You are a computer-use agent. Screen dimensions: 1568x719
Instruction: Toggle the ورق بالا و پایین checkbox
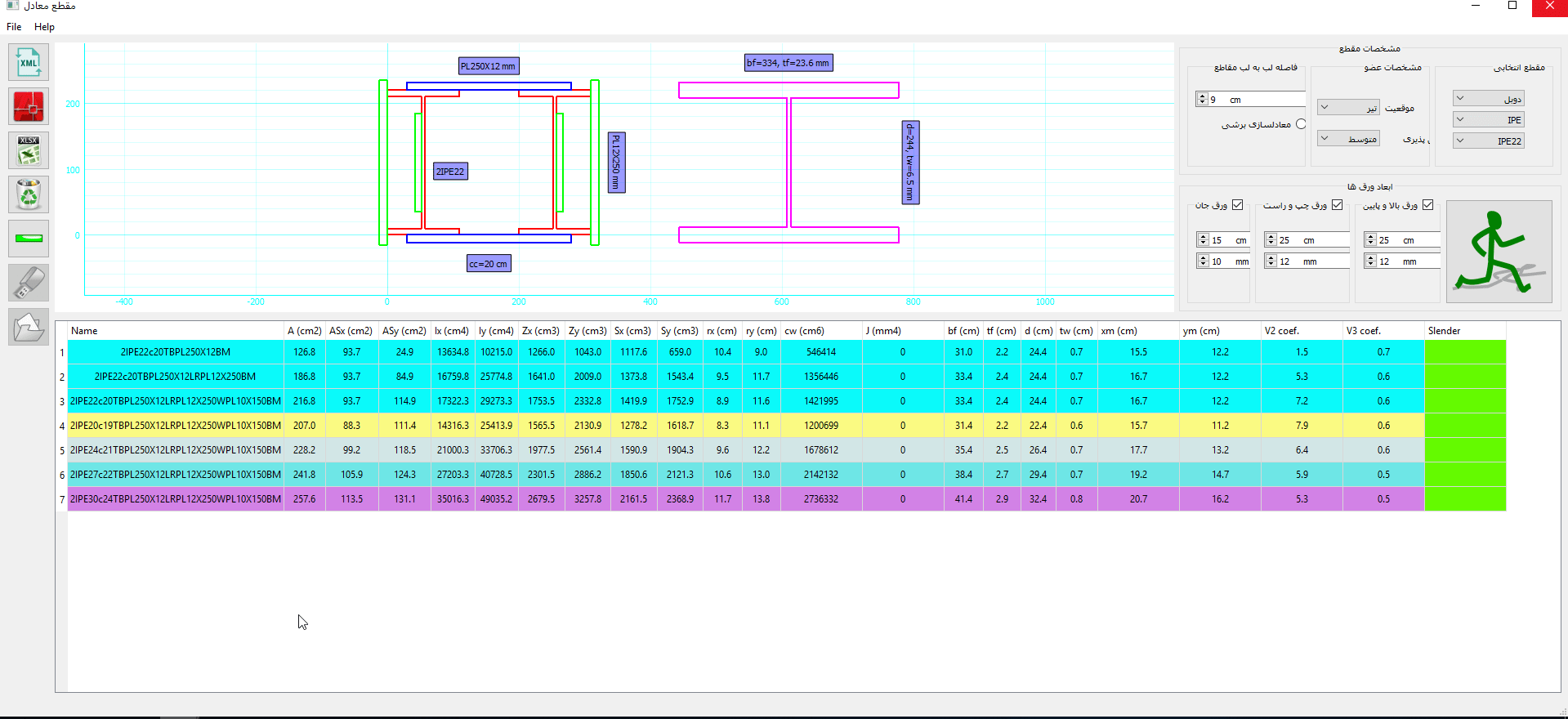pyautogui.click(x=1428, y=205)
